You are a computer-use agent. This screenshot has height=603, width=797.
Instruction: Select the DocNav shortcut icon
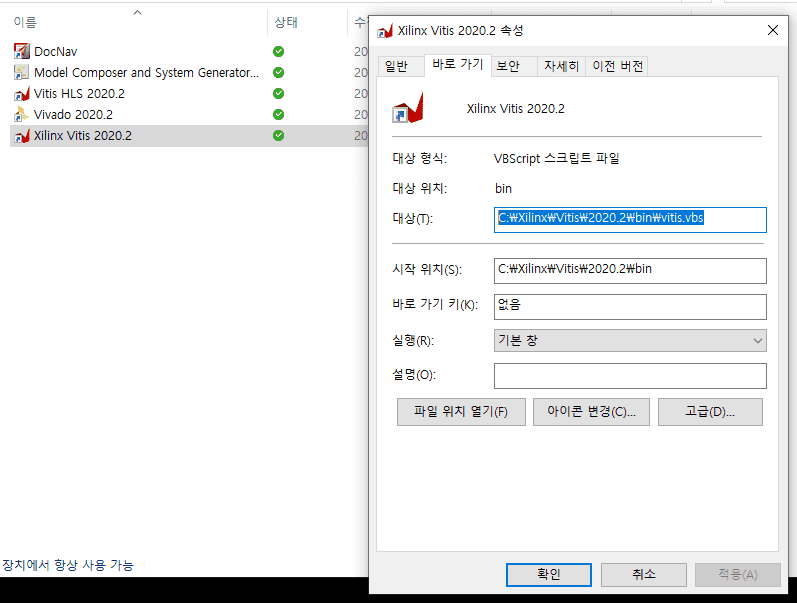pos(21,51)
